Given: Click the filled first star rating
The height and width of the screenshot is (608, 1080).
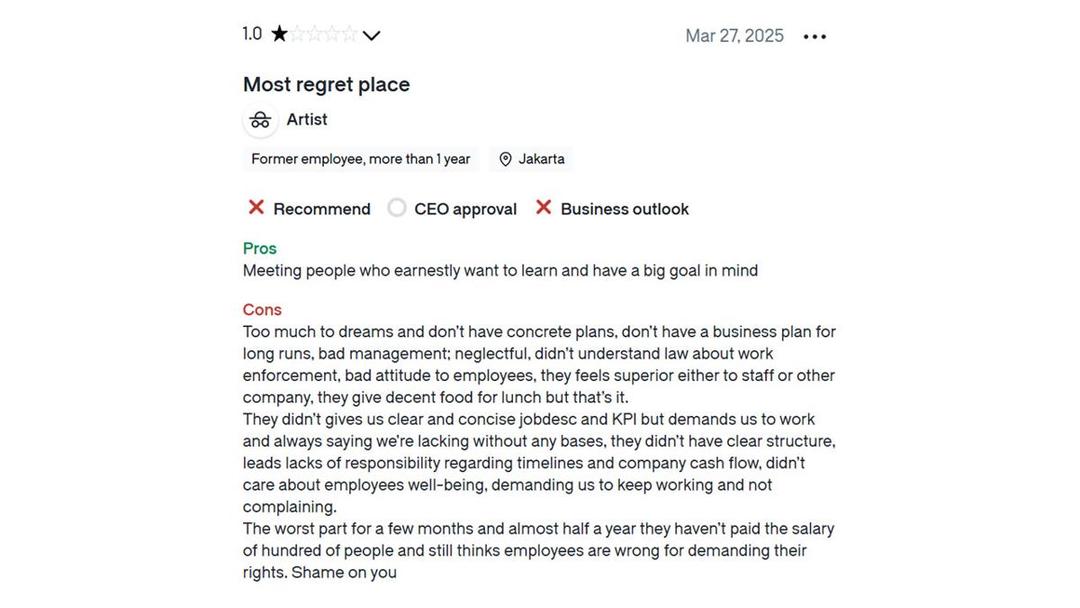Looking at the screenshot, I should pyautogui.click(x=279, y=34).
